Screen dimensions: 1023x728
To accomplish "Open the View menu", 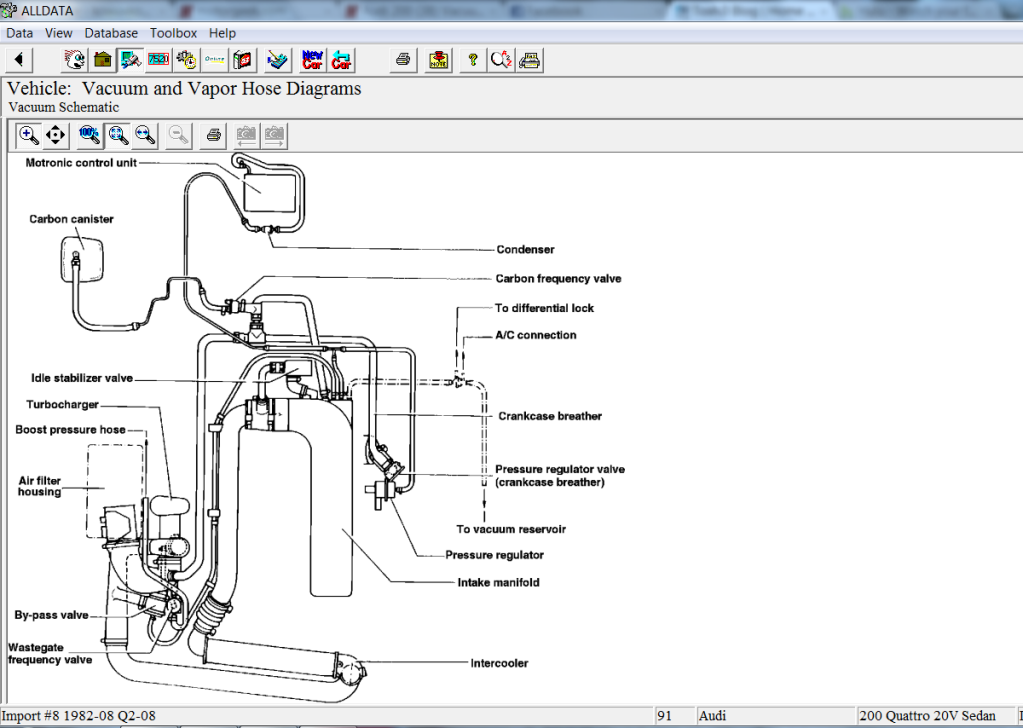I will [x=58, y=33].
